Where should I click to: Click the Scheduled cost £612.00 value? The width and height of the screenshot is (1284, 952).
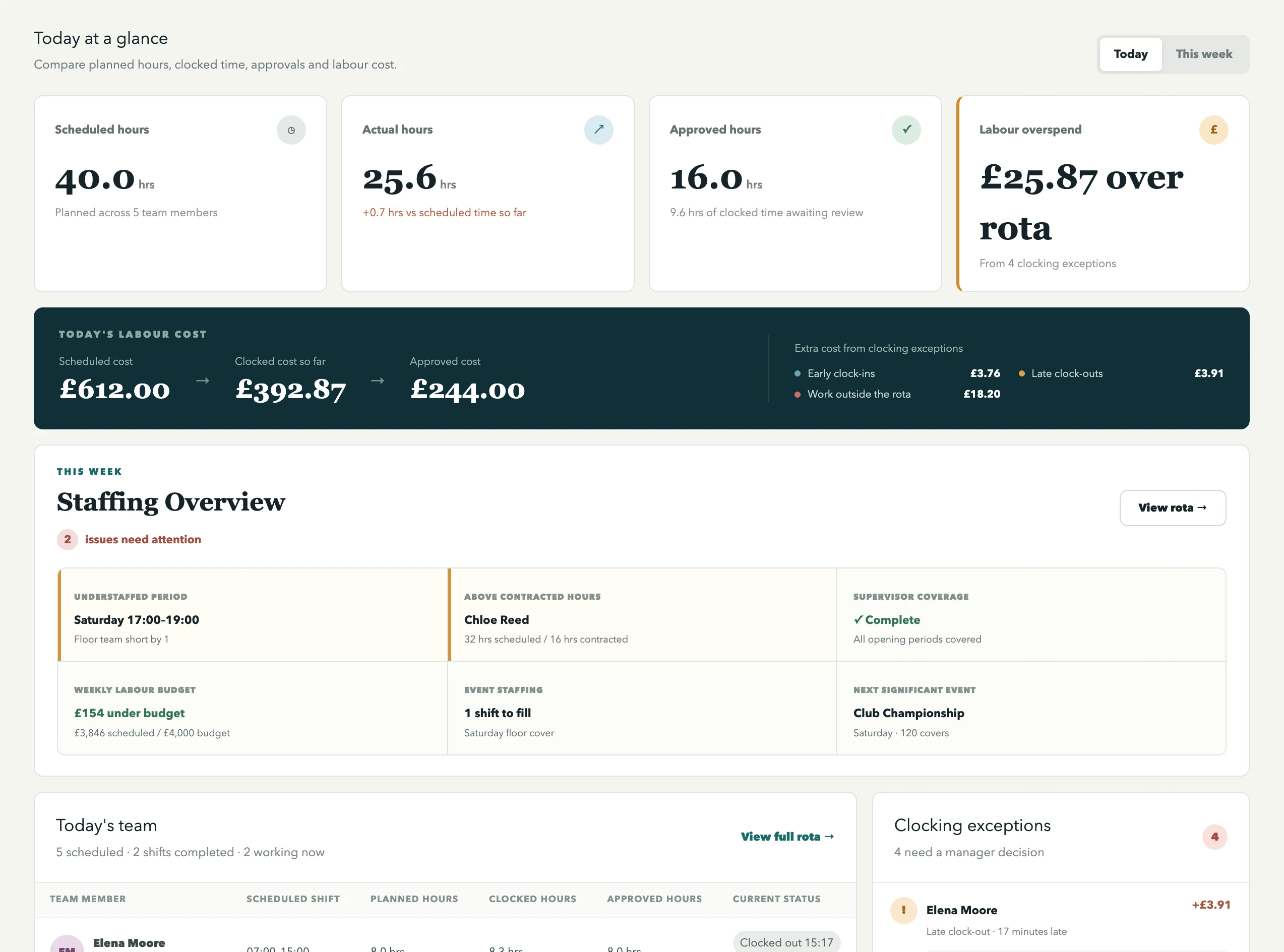click(114, 390)
